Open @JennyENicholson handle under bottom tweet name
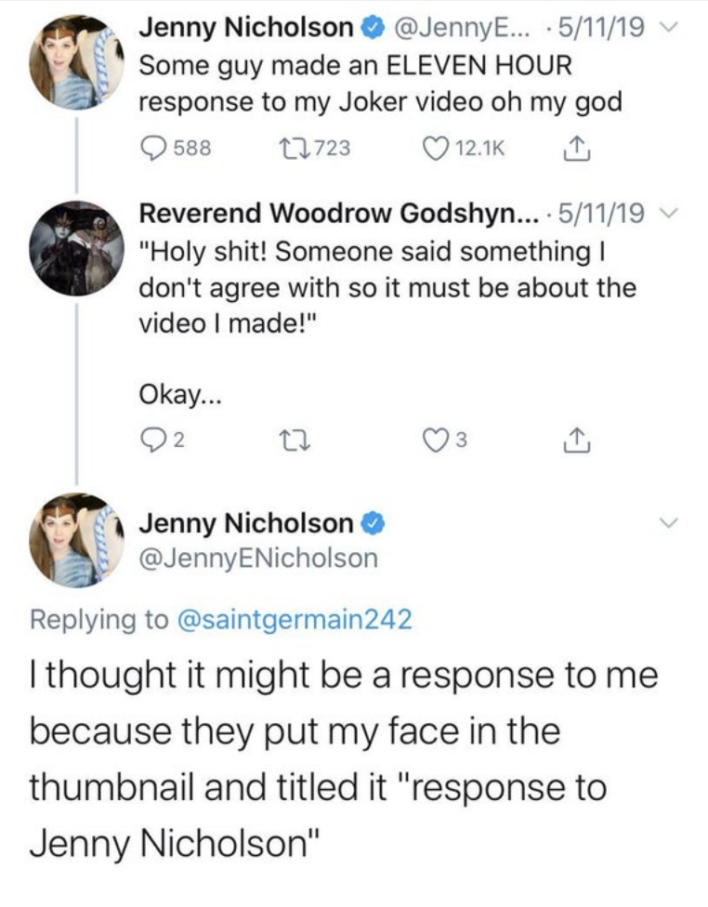Screen dimensions: 708x907 pyautogui.click(x=258, y=558)
